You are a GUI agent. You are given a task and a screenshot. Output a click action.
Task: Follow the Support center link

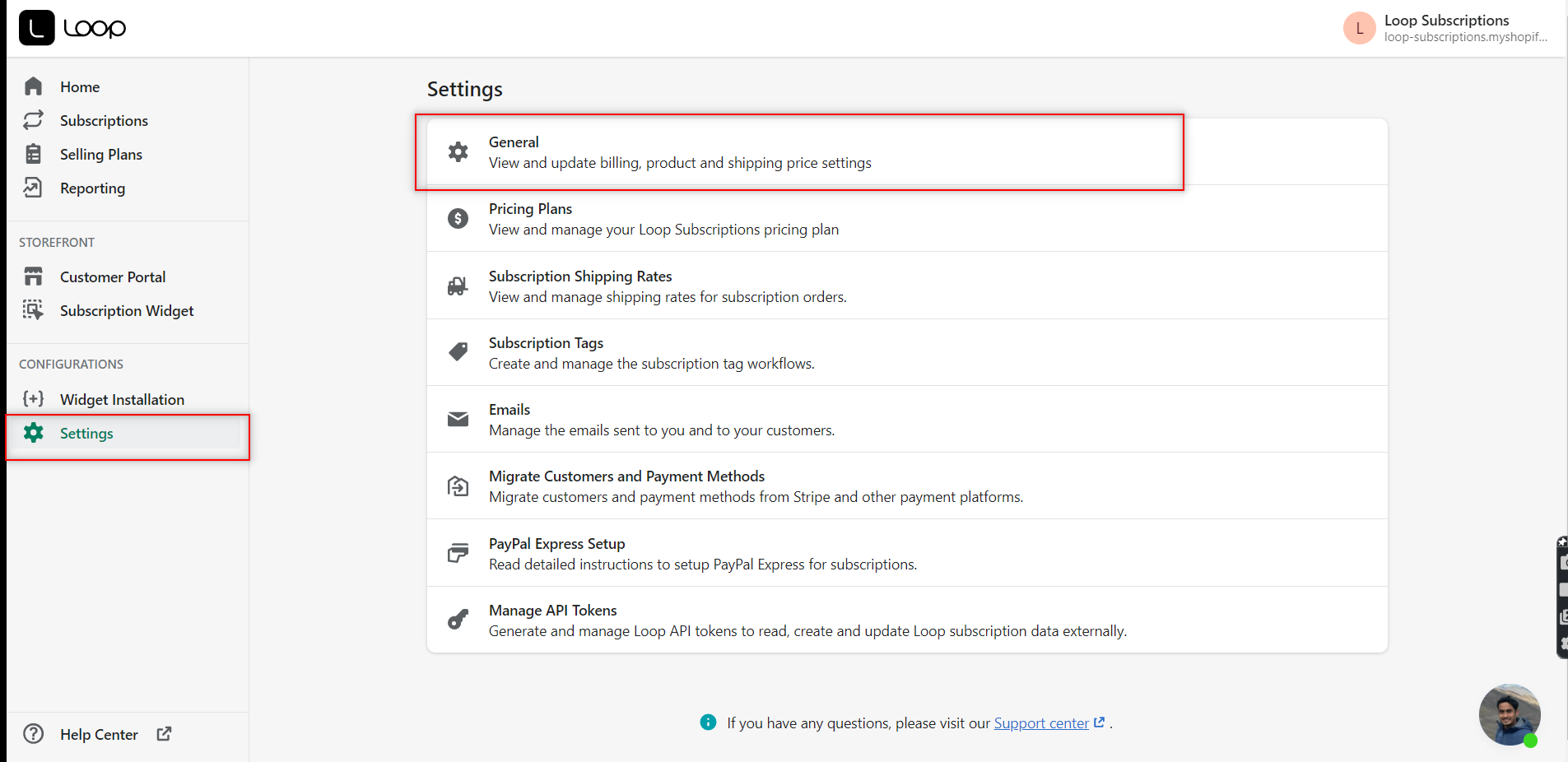[1041, 723]
